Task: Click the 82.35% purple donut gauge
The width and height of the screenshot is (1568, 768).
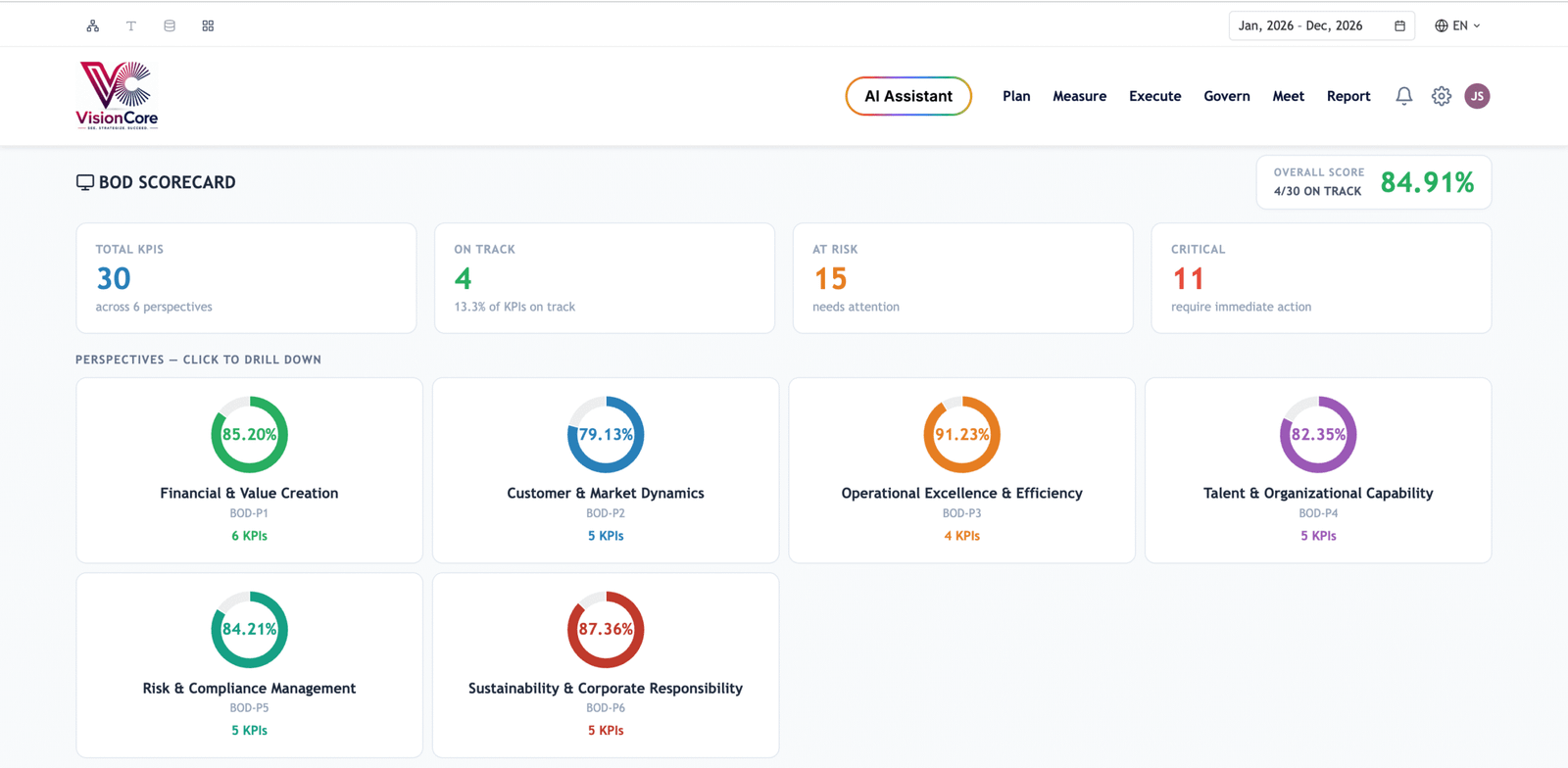Action: (x=1318, y=434)
